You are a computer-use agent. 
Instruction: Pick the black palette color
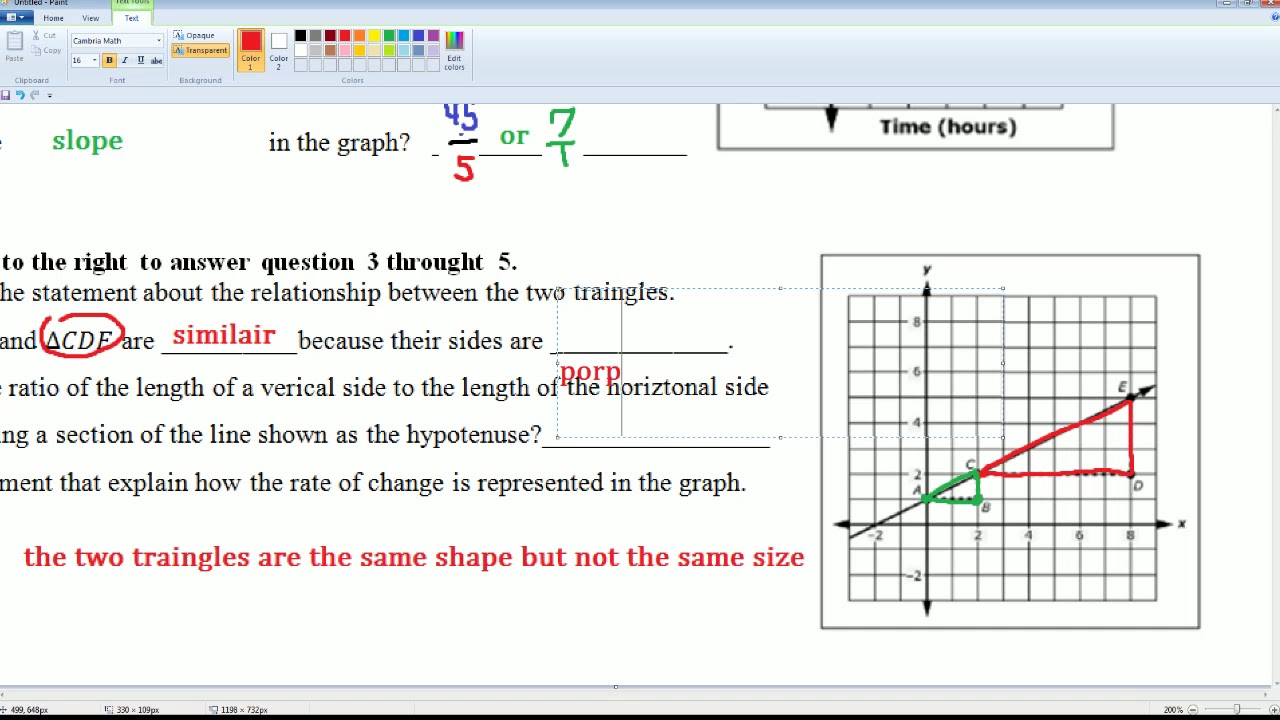(x=300, y=36)
